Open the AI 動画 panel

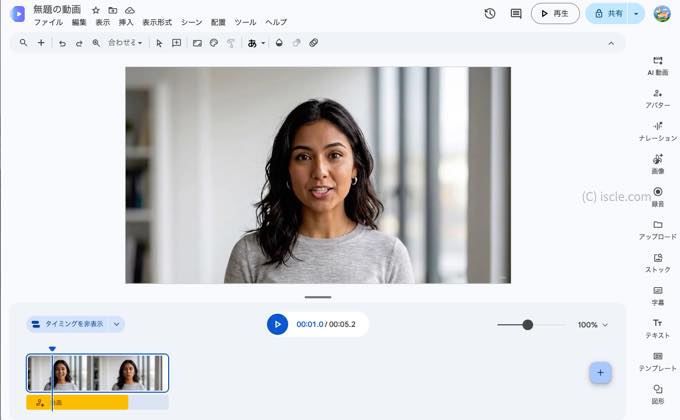pos(657,66)
